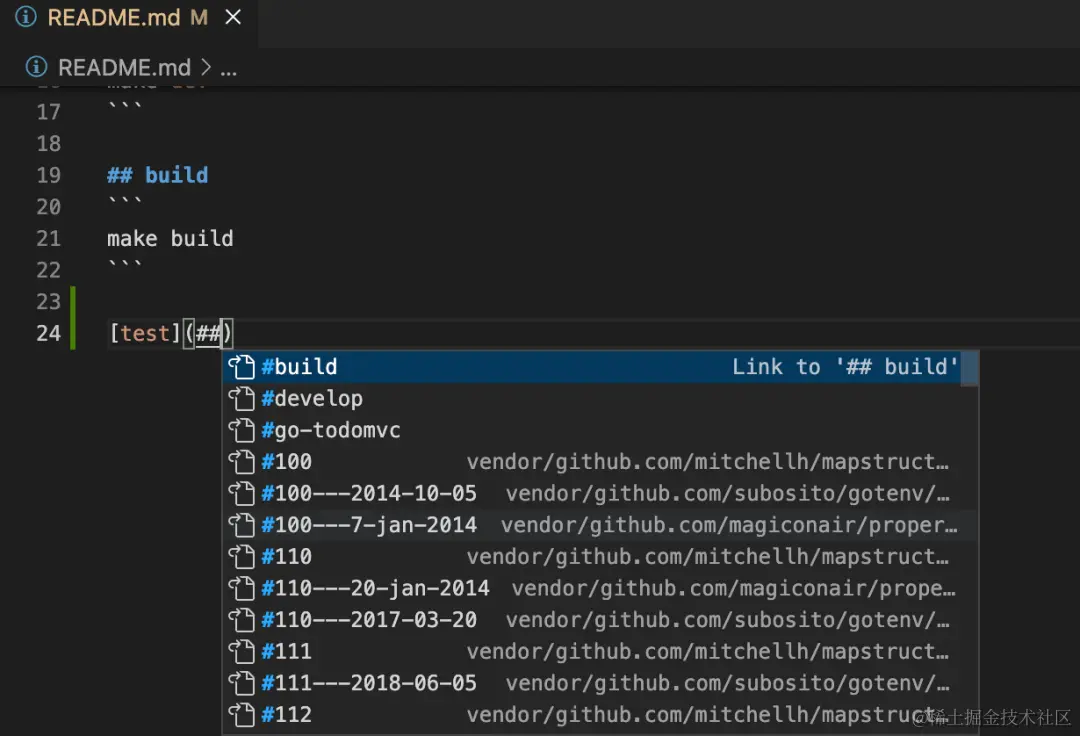This screenshot has width=1080, height=736.
Task: Select the #111 mapstructure suggestion
Action: click(592, 652)
